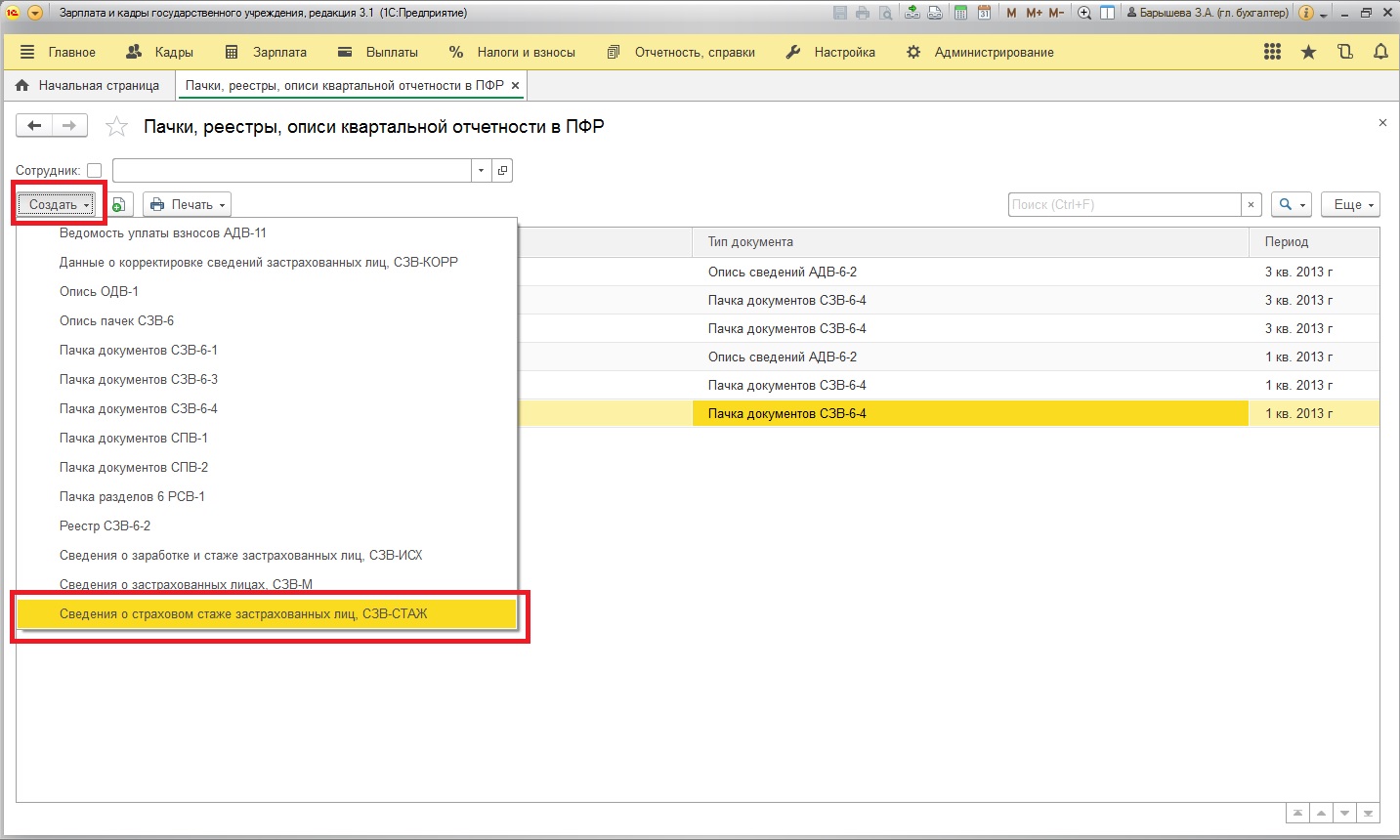This screenshot has width=1400, height=840.
Task: Open the Печать dropdown
Action: (x=188, y=204)
